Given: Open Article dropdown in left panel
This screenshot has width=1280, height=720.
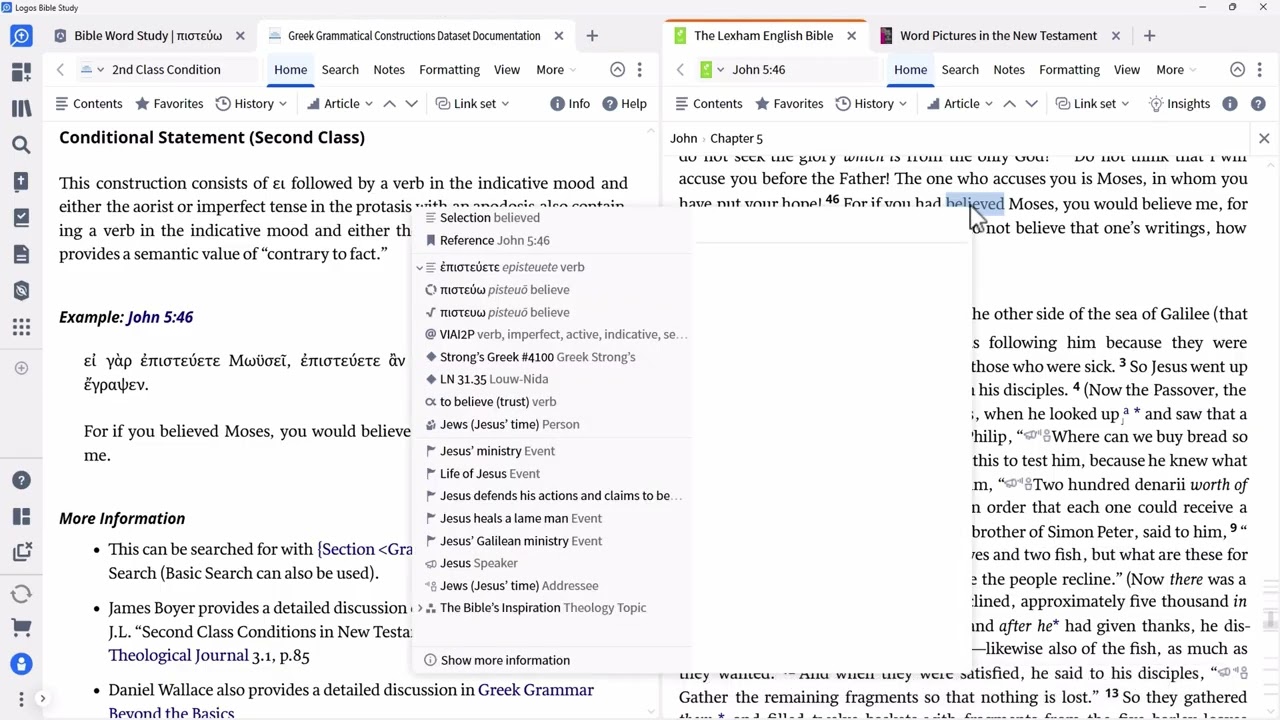Looking at the screenshot, I should coord(340,104).
